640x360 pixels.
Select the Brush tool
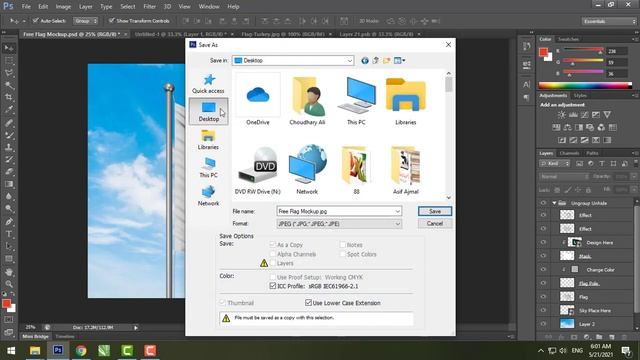9,135
